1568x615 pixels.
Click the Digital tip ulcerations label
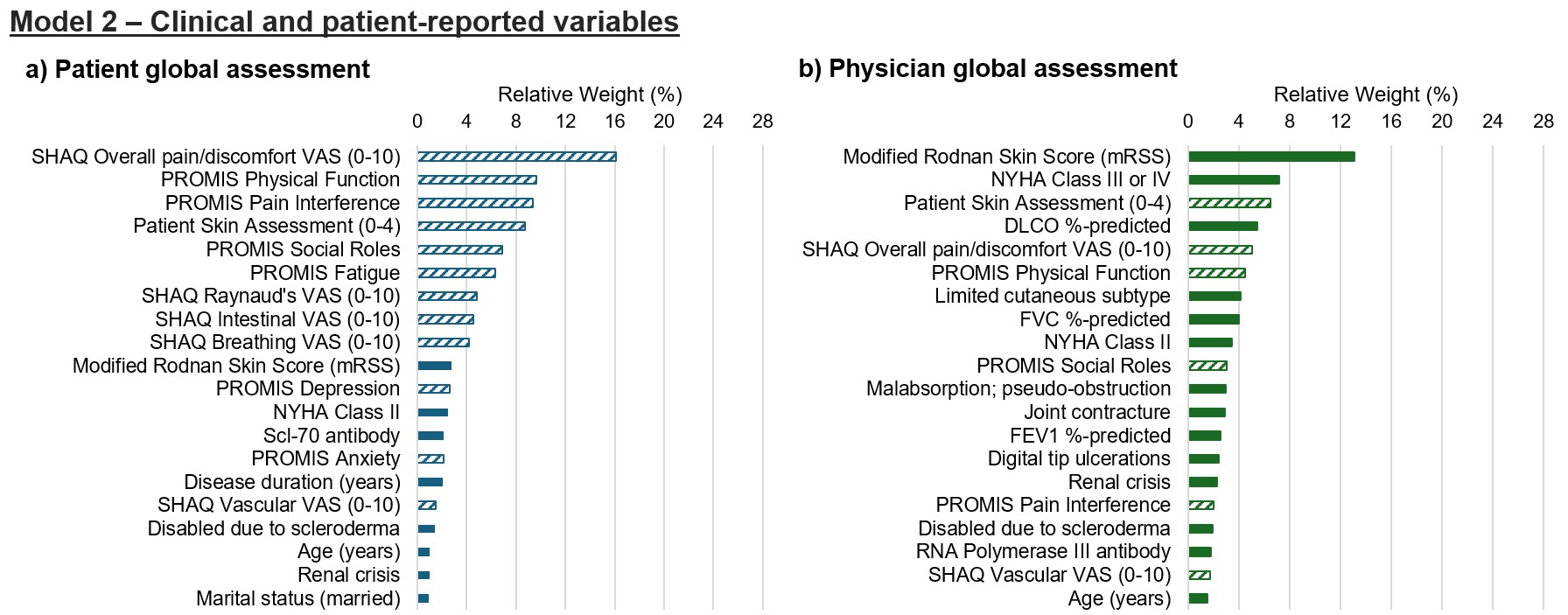(x=1078, y=458)
